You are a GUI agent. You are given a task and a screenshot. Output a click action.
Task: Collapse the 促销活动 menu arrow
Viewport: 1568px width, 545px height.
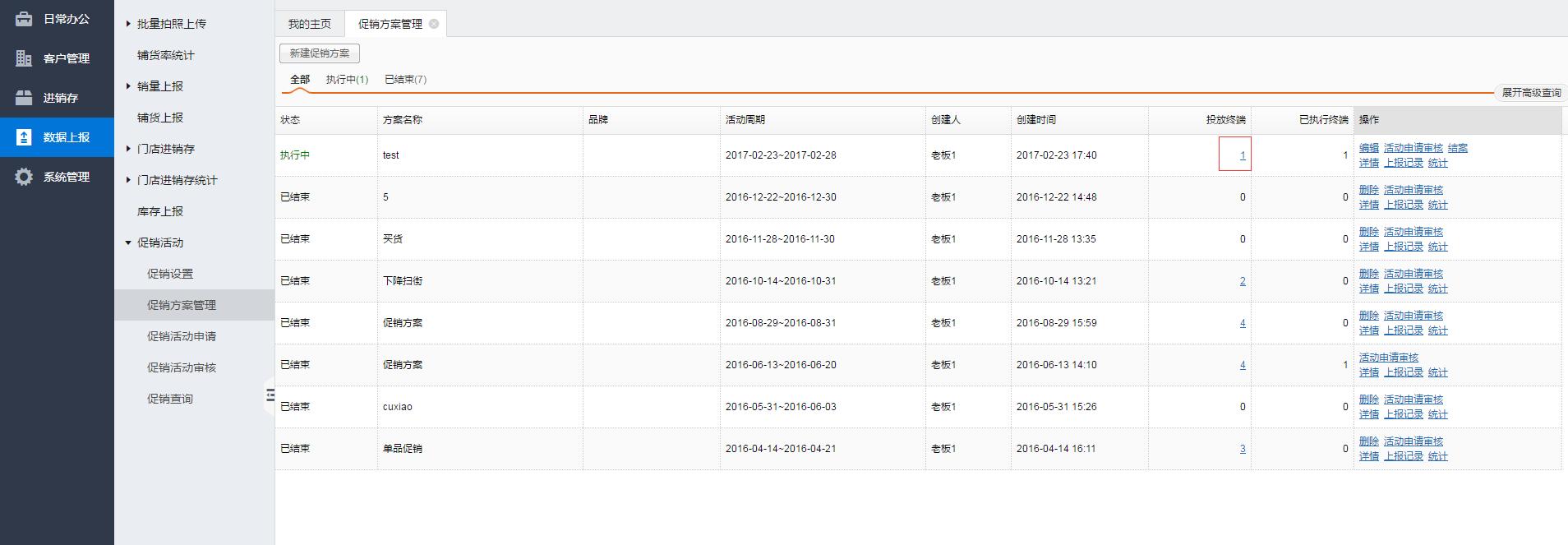128,242
